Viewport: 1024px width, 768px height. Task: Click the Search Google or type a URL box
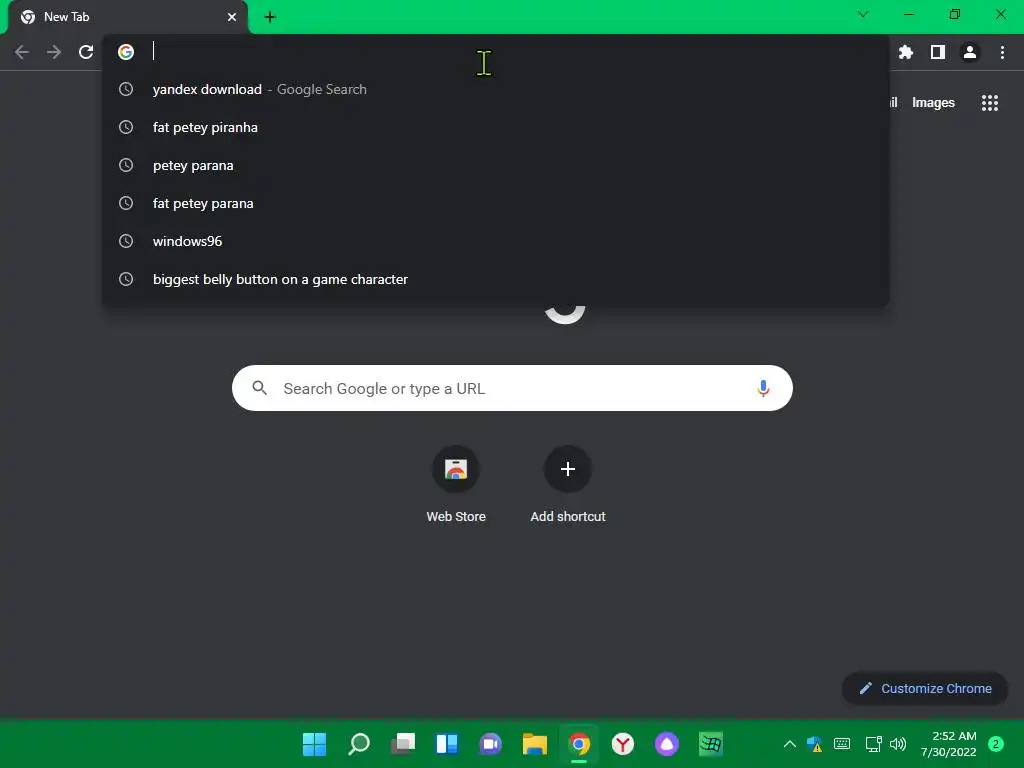click(512, 389)
